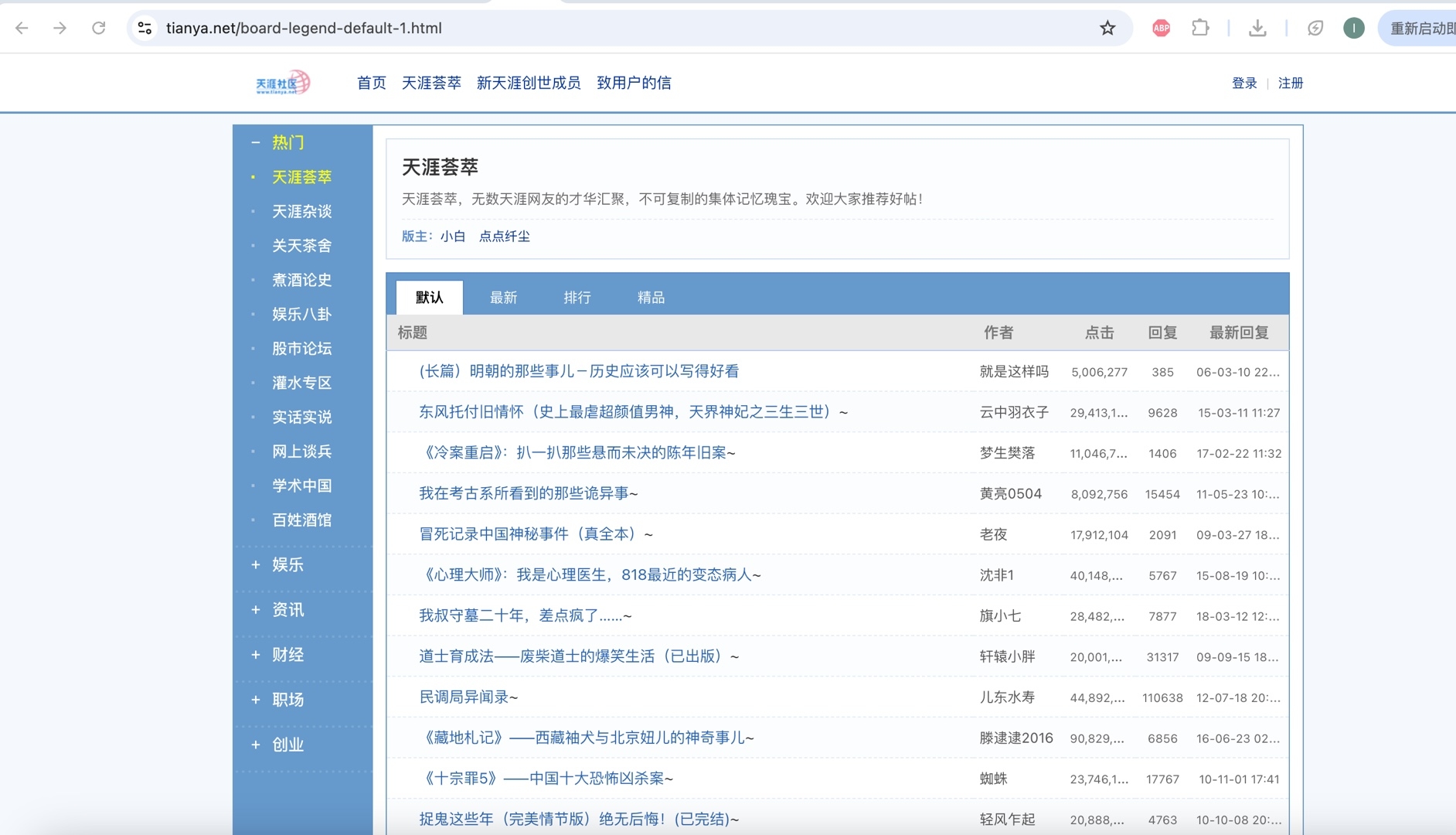This screenshot has height=835, width=1456.
Task: Open 煮酒论史 board in sidebar
Action: 301,280
